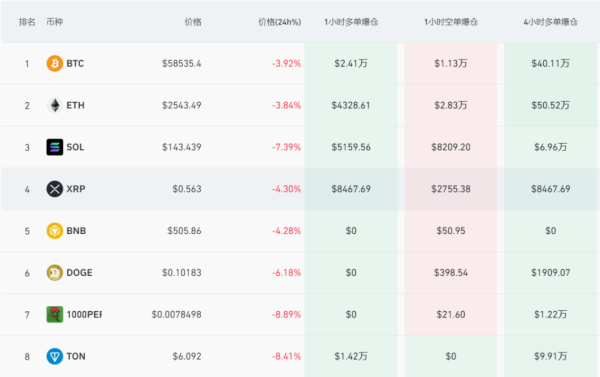
Task: Open the BTC coin name link
Action: 75,64
